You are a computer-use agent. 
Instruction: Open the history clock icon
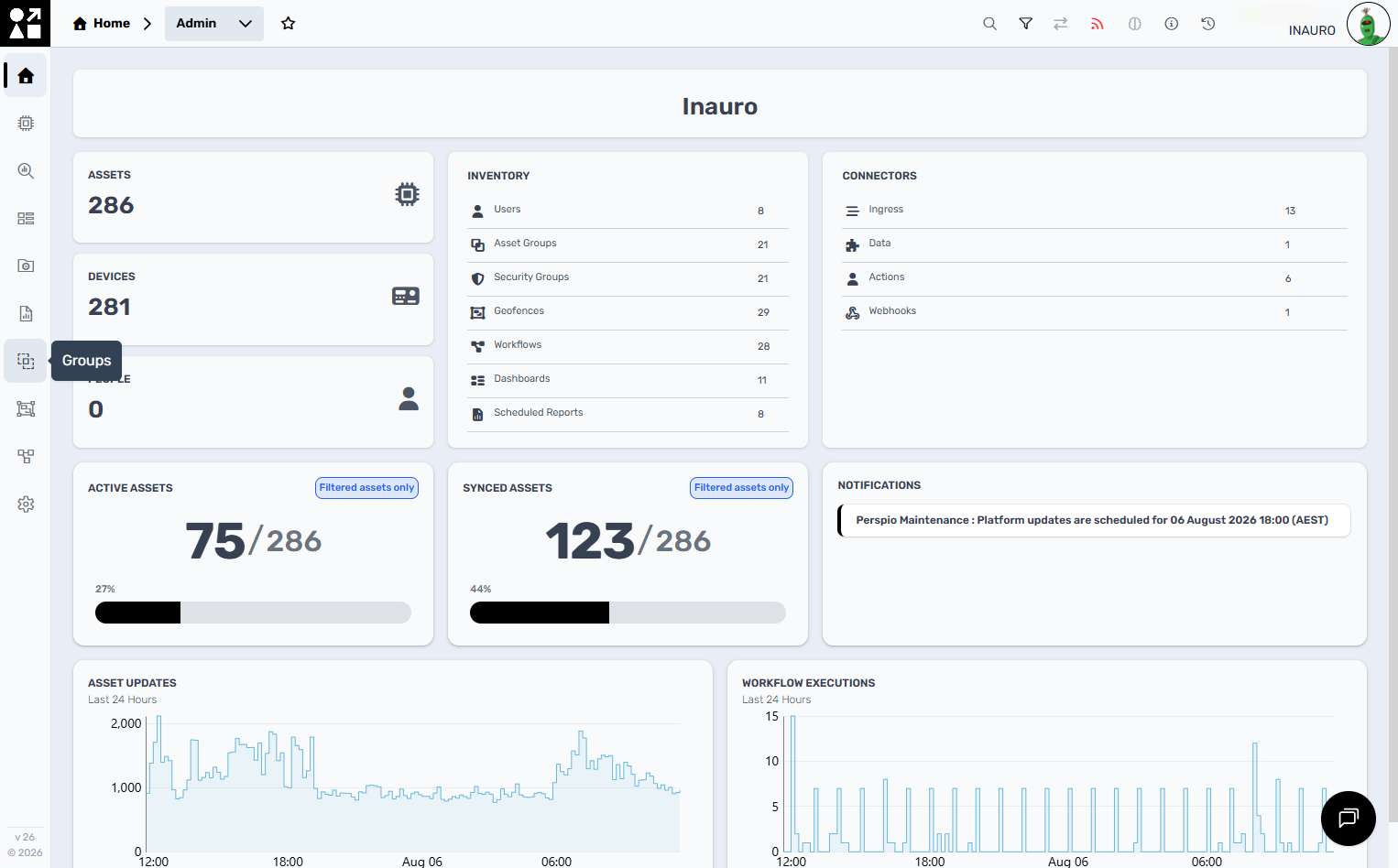1207,24
